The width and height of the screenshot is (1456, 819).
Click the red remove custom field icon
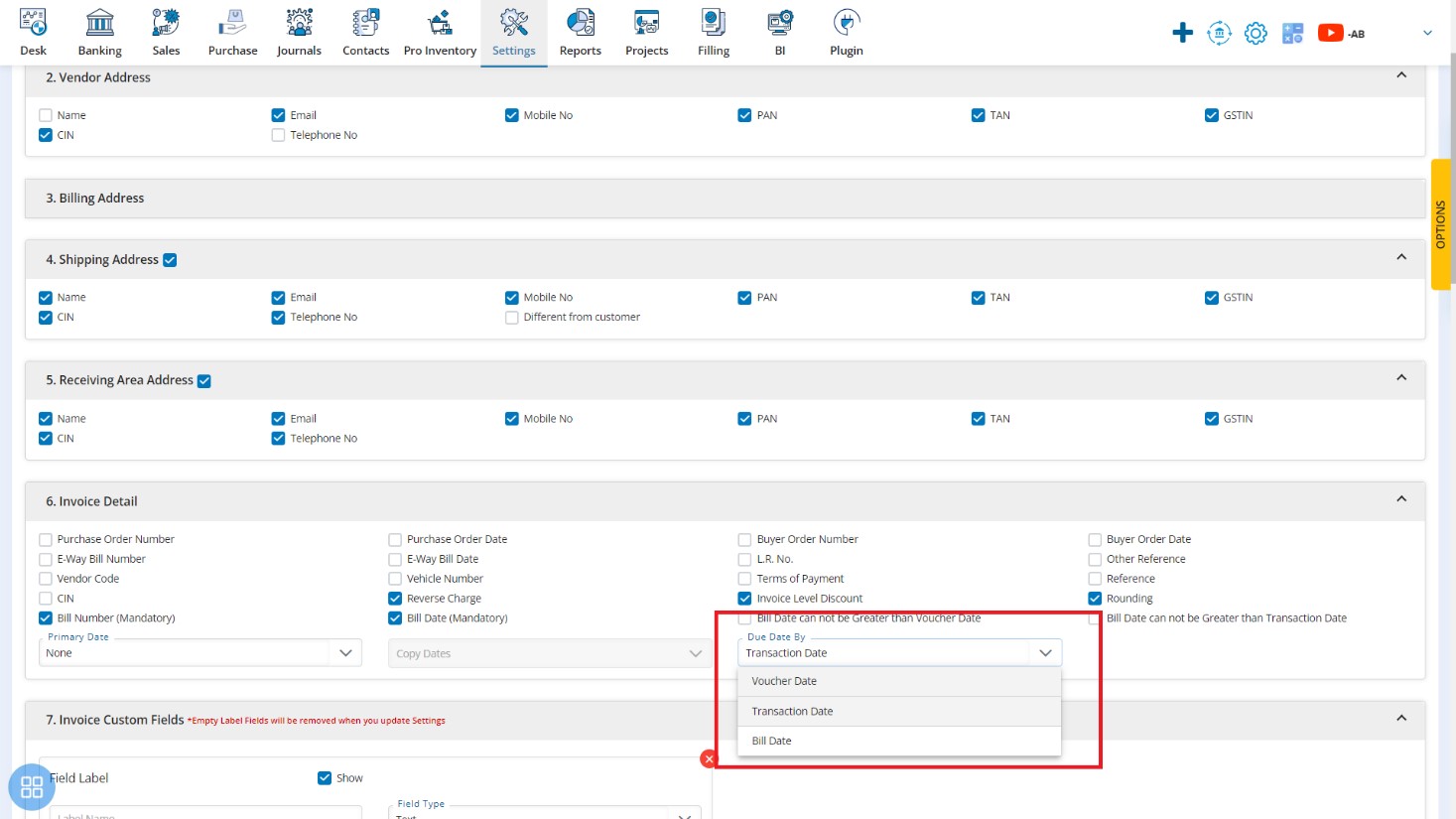[709, 758]
